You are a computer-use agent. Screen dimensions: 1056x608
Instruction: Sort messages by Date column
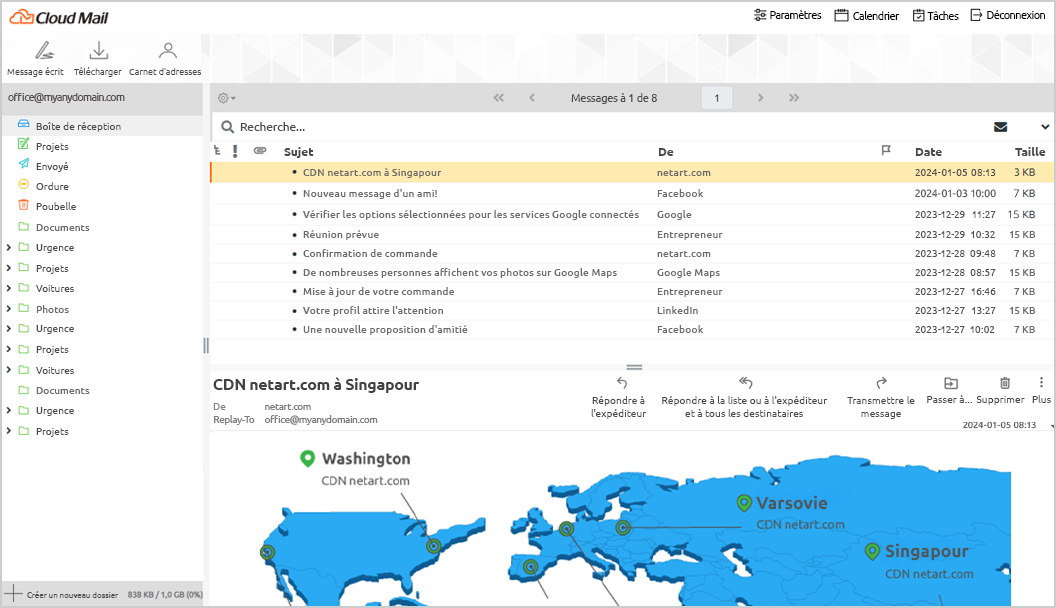coord(928,151)
